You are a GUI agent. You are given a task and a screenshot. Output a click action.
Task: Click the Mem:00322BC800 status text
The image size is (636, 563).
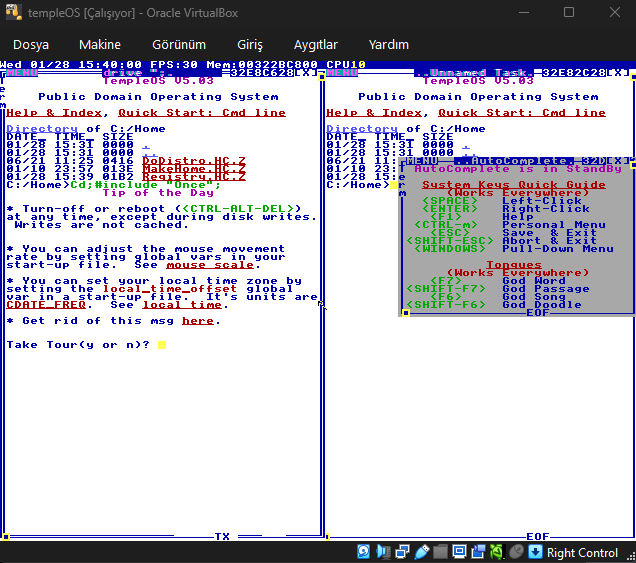pyautogui.click(x=262, y=65)
